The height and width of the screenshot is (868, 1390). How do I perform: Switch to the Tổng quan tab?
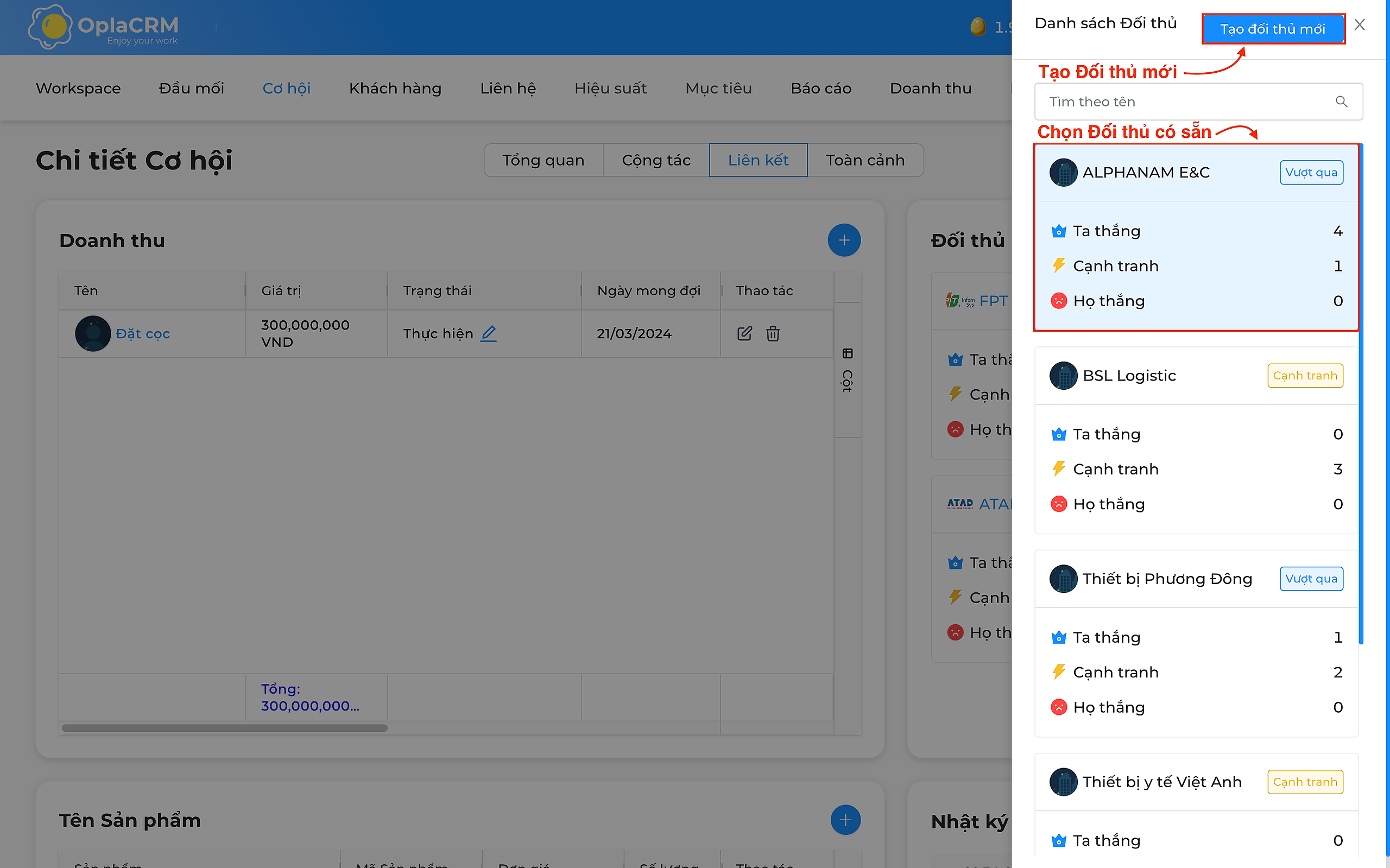pyautogui.click(x=543, y=160)
